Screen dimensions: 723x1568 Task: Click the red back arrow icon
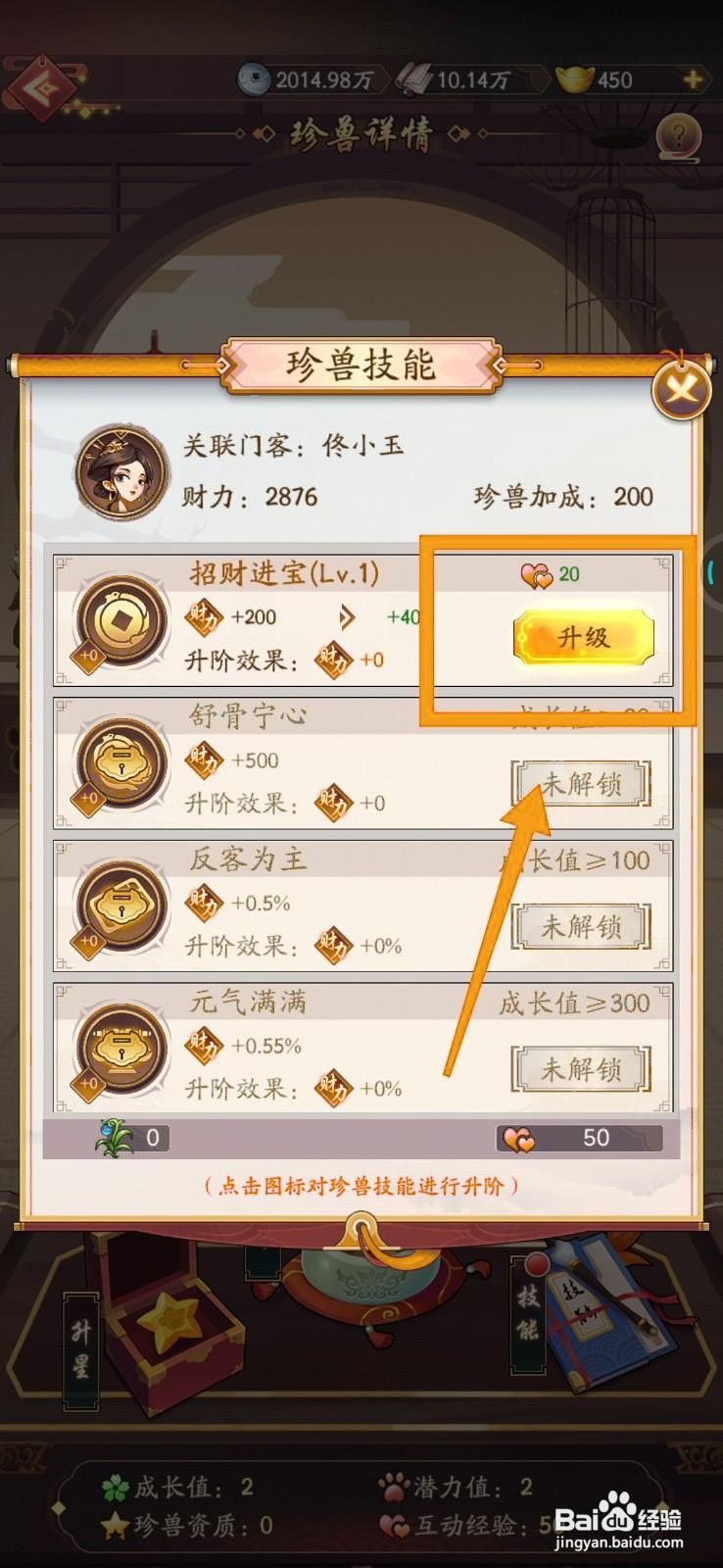tap(41, 88)
